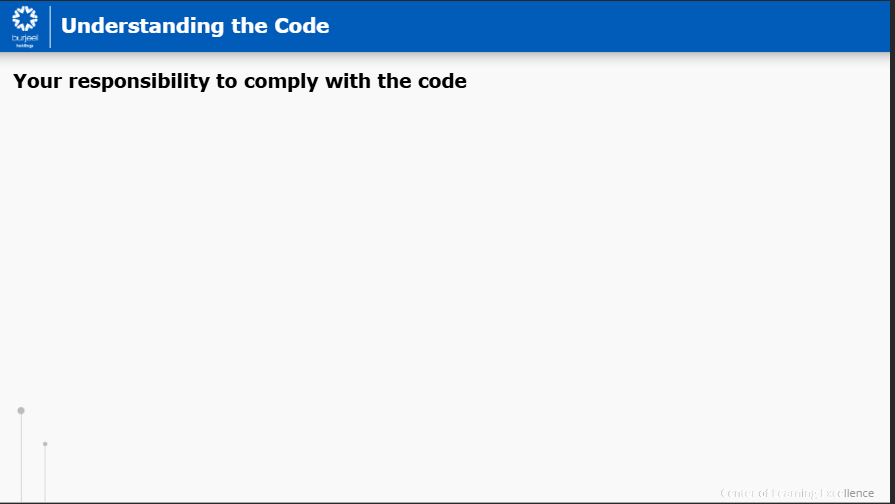
Task: Click the stem under the small dot
Action: click(x=45, y=474)
